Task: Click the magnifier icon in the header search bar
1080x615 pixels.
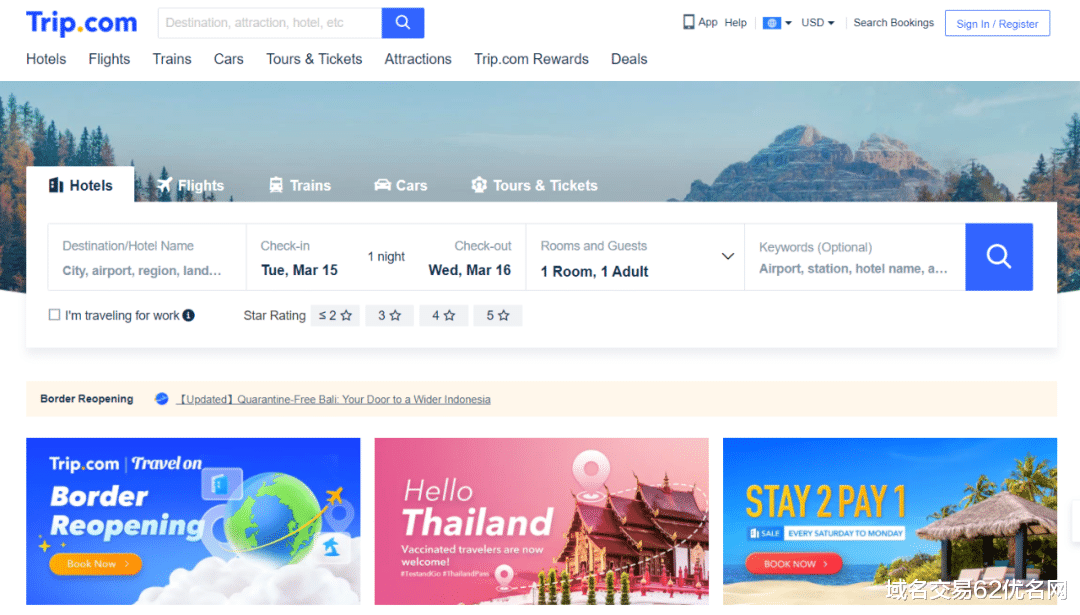Action: tap(403, 23)
